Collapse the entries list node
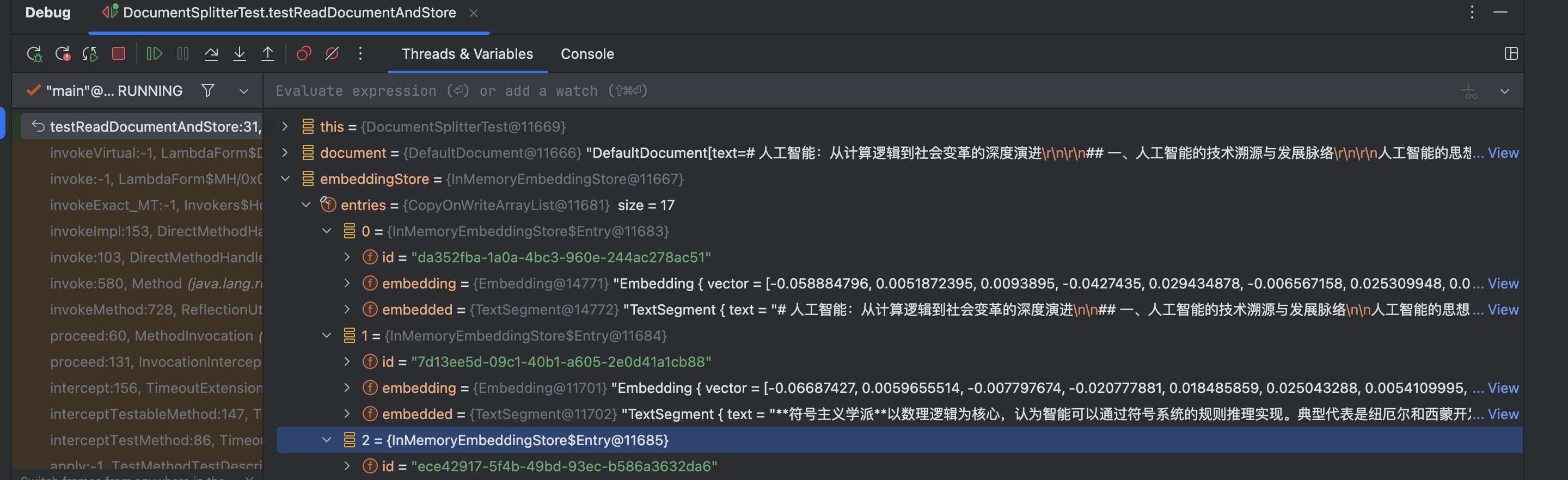 [305, 205]
